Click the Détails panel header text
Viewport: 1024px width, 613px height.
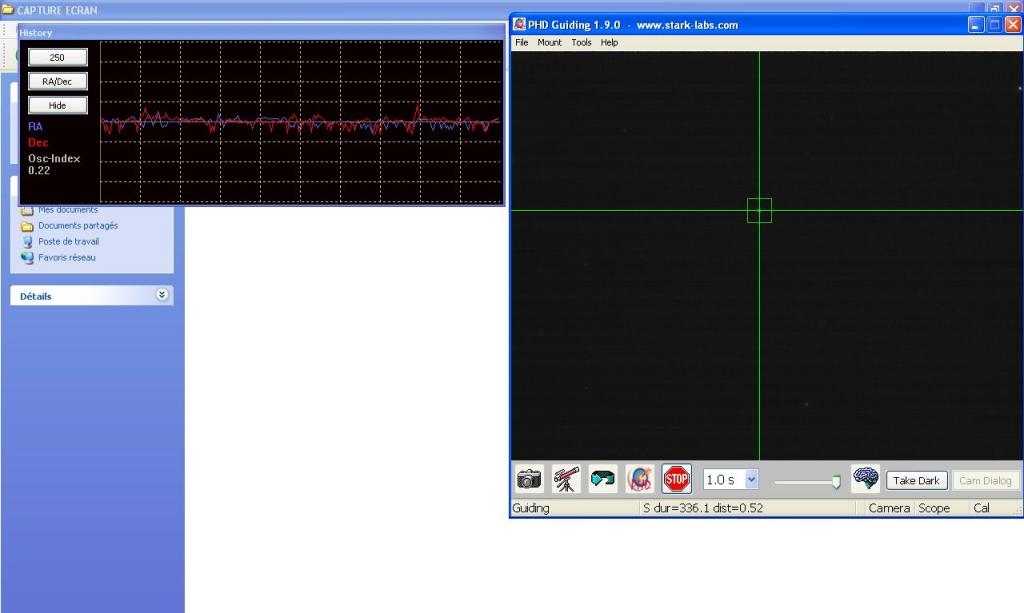pyautogui.click(x=35, y=296)
